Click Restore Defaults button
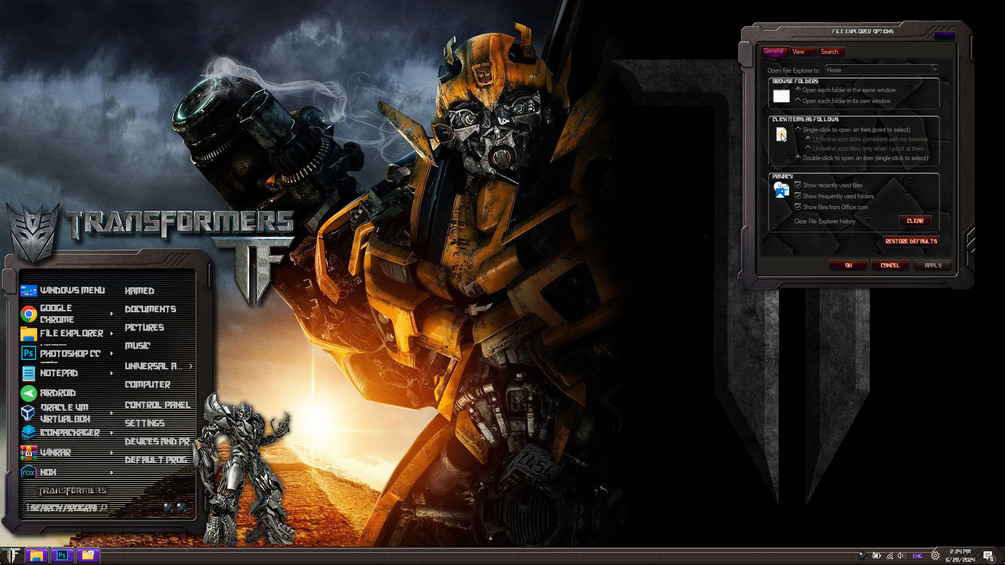 pyautogui.click(x=911, y=241)
